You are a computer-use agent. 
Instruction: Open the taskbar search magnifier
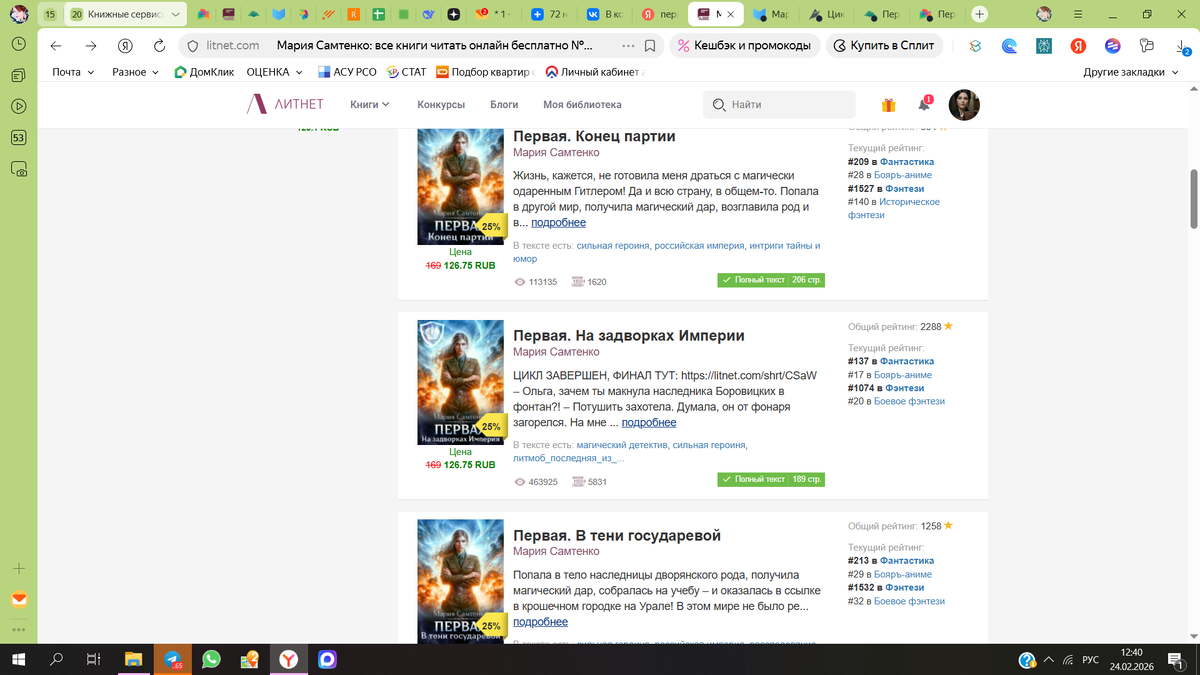tap(57, 659)
